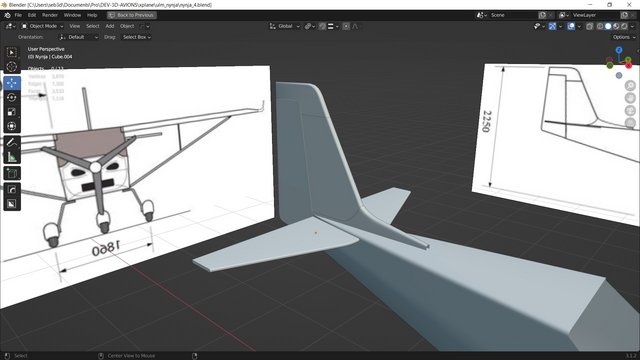Click the Scene name field

(x=513, y=15)
